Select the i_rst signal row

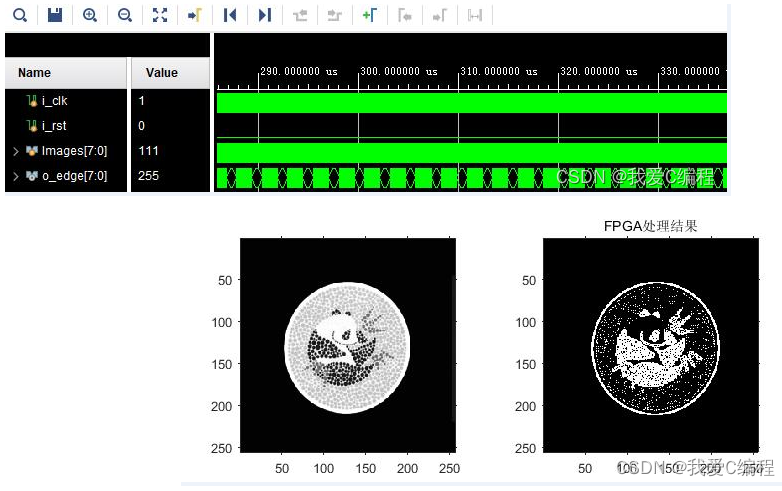[x=66, y=126]
